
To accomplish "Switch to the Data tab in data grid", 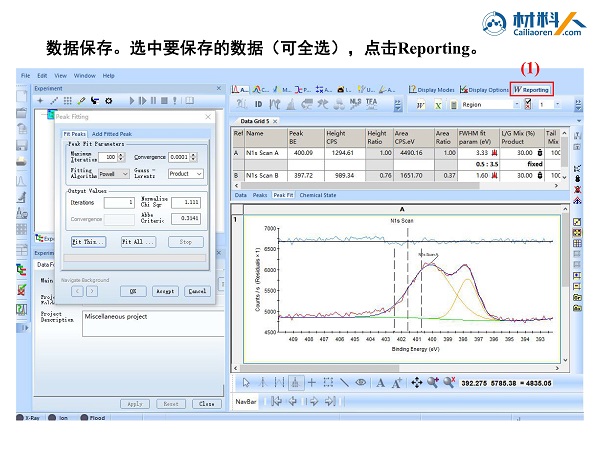I will click(x=240, y=195).
